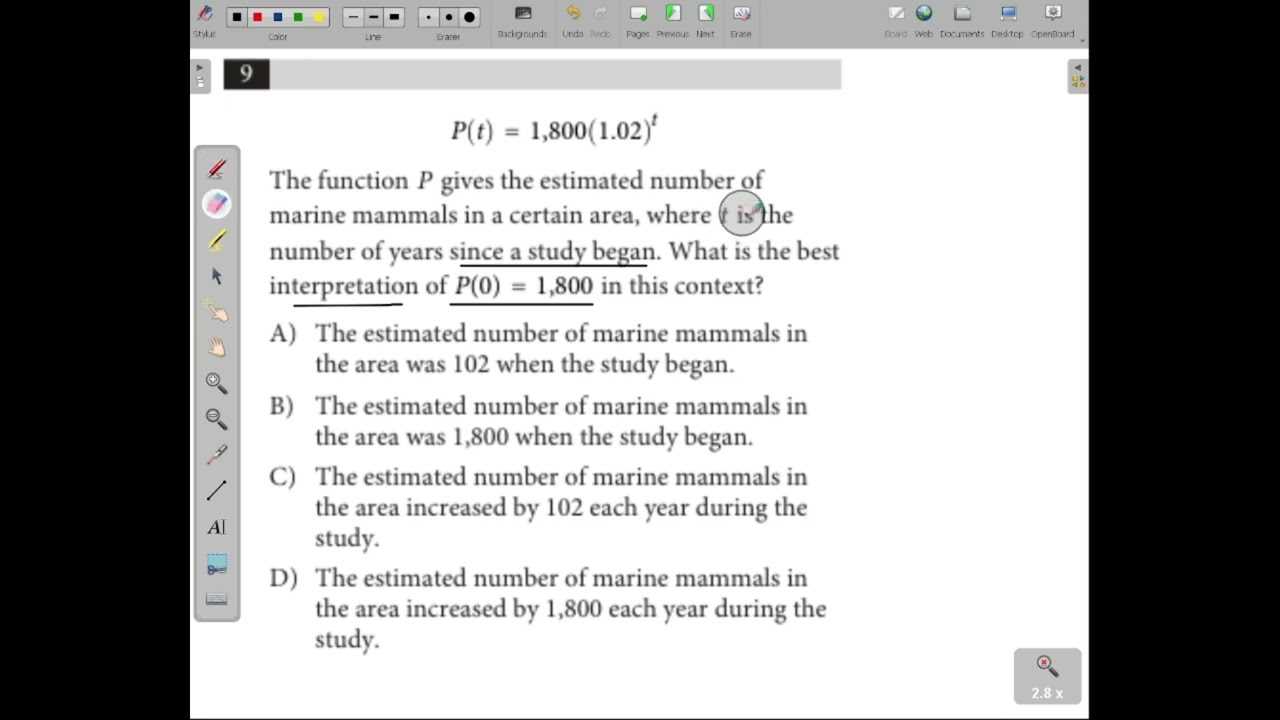The height and width of the screenshot is (720, 1280).
Task: Open the Documents mode
Action: click(x=962, y=20)
